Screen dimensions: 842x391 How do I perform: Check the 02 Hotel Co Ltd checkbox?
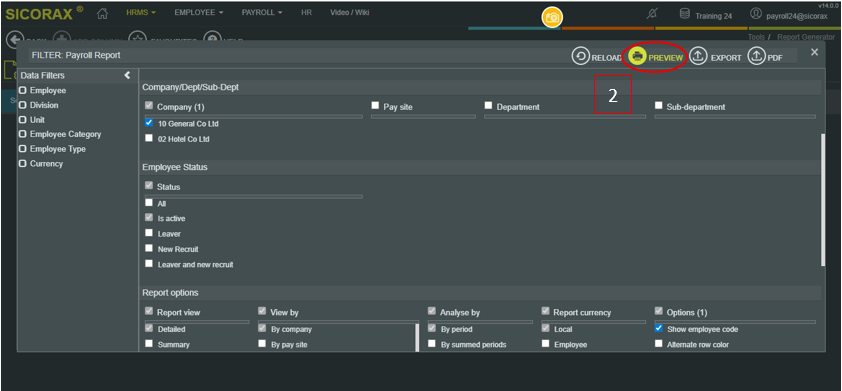[x=149, y=138]
